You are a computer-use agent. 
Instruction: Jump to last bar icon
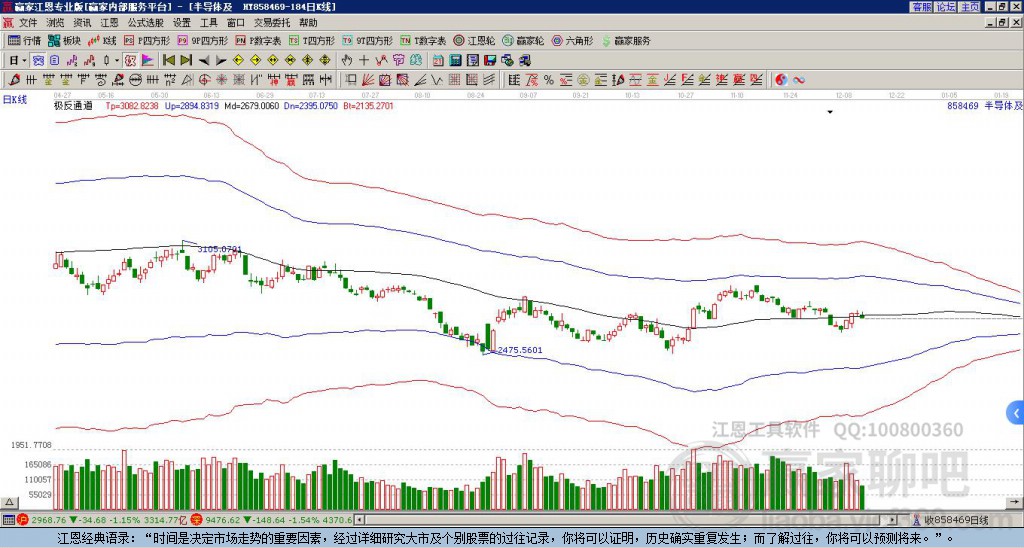click(x=186, y=61)
